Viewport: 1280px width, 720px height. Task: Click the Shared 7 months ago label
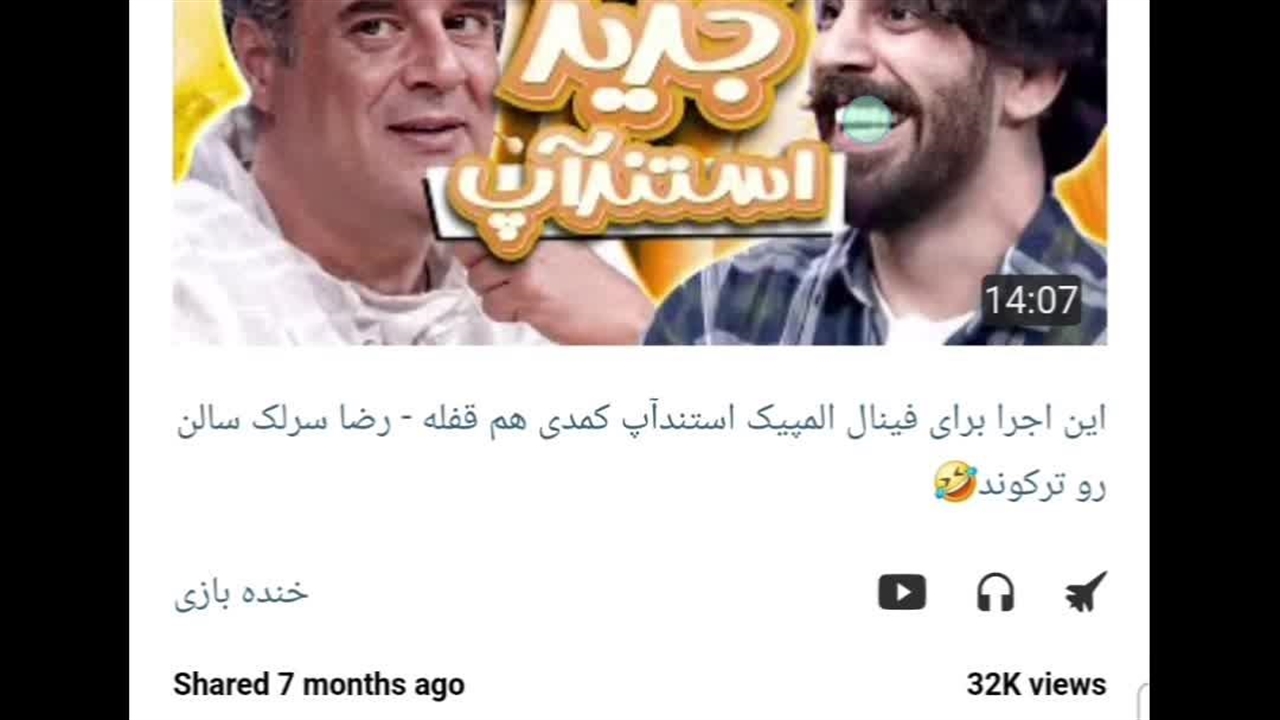tap(319, 685)
